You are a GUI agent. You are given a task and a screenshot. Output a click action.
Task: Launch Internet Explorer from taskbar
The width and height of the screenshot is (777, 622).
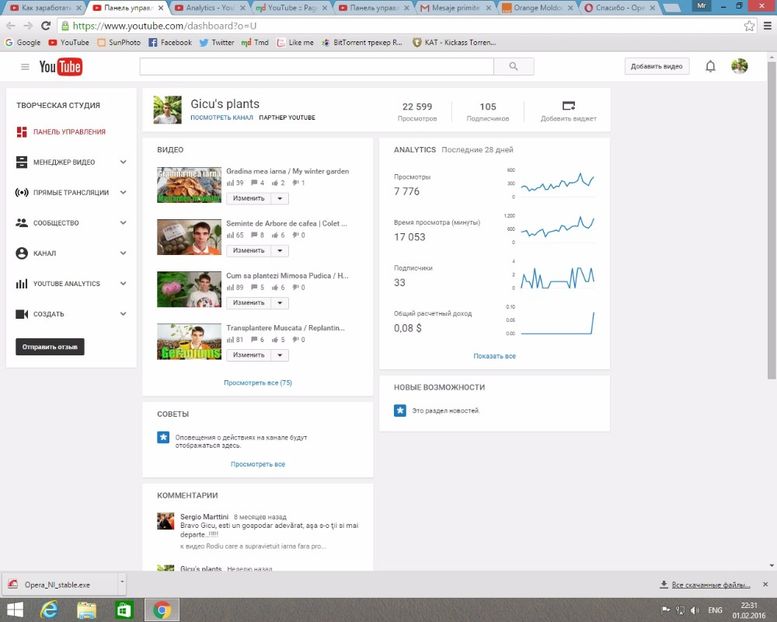pyautogui.click(x=50, y=610)
